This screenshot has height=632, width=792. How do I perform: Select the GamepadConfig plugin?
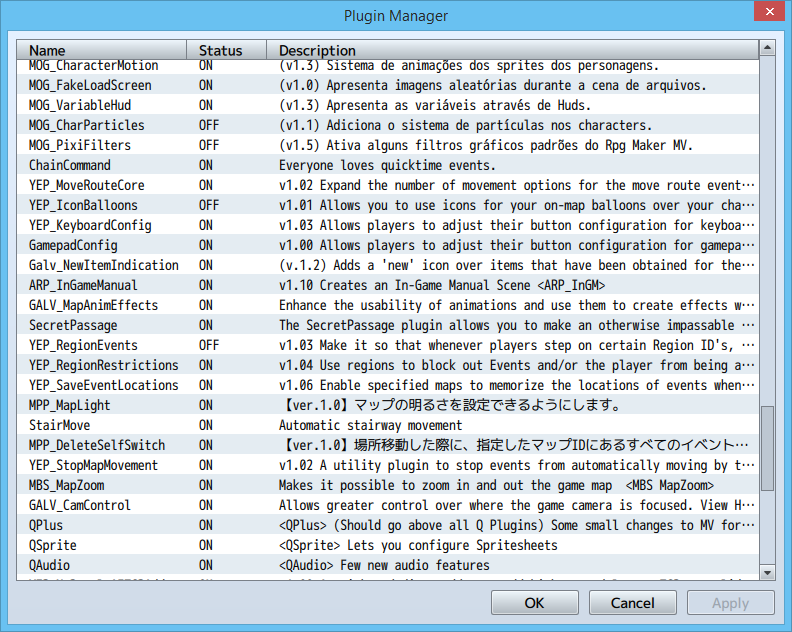(387, 245)
